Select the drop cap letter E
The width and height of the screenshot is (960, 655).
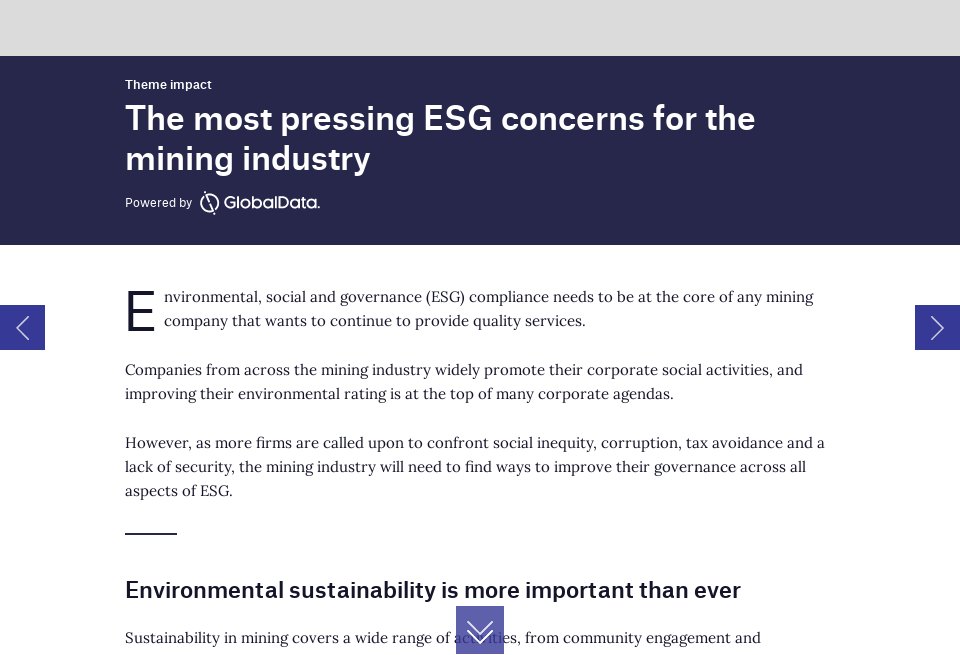(139, 310)
